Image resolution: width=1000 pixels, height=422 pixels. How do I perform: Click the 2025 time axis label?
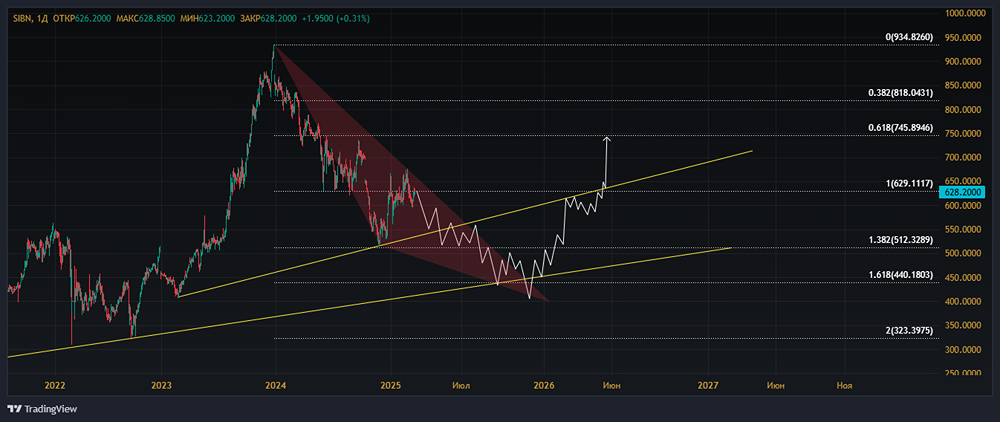390,386
